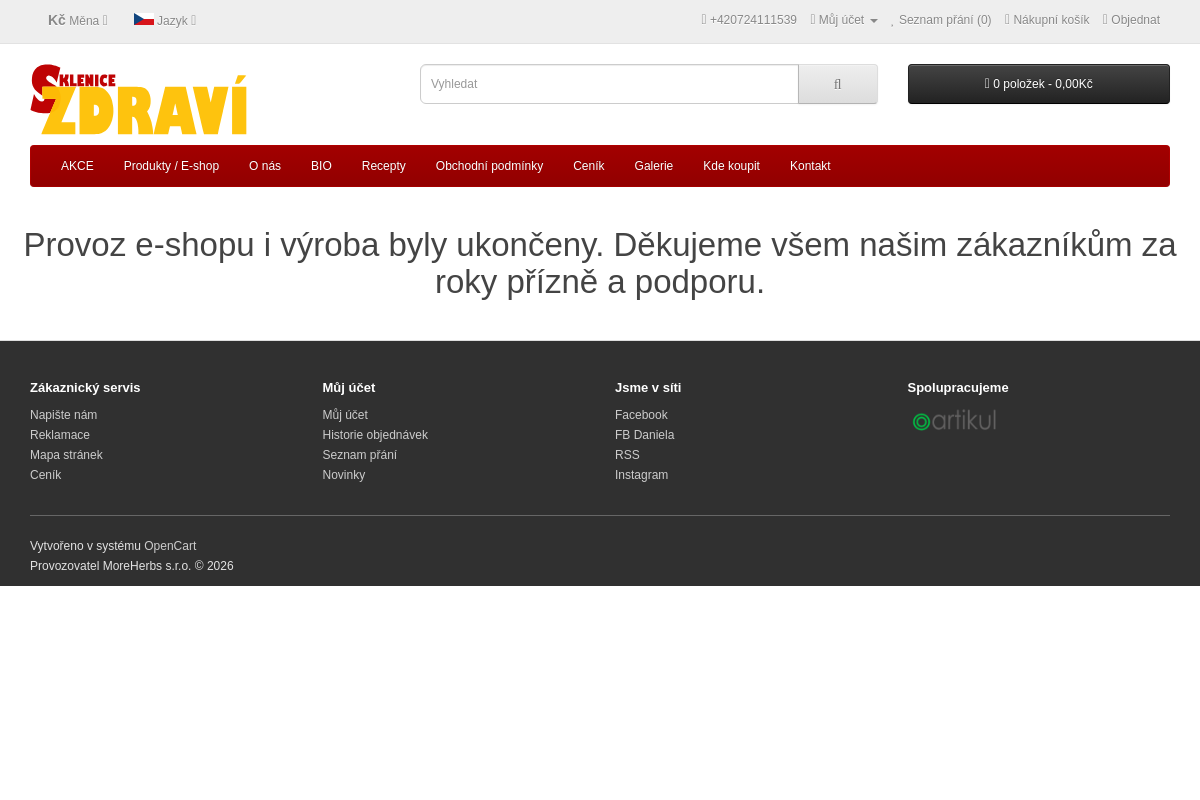Click the Kč currency symbol
Viewport: 1200px width, 800px height.
[x=57, y=20]
